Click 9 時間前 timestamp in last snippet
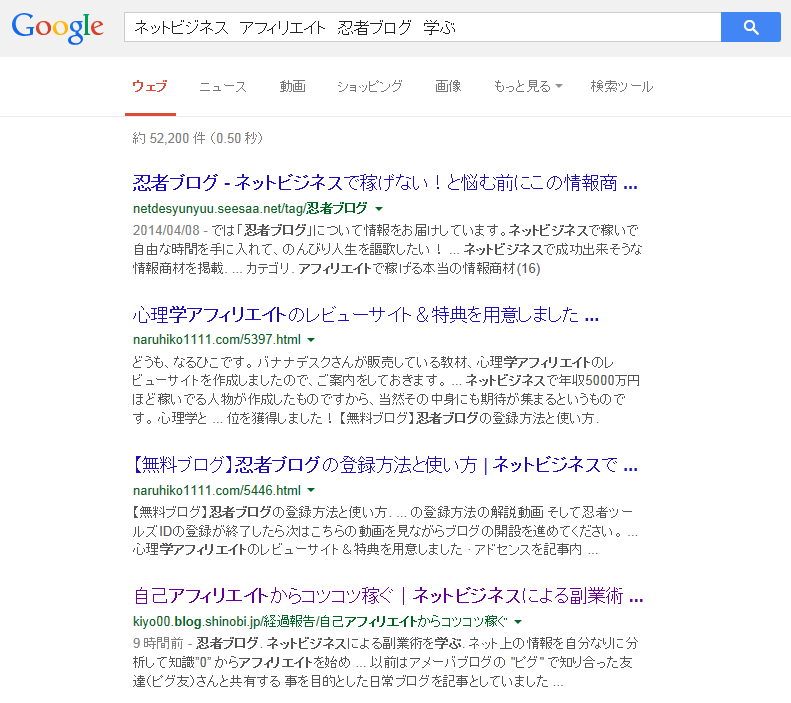The image size is (791, 703). point(158,643)
